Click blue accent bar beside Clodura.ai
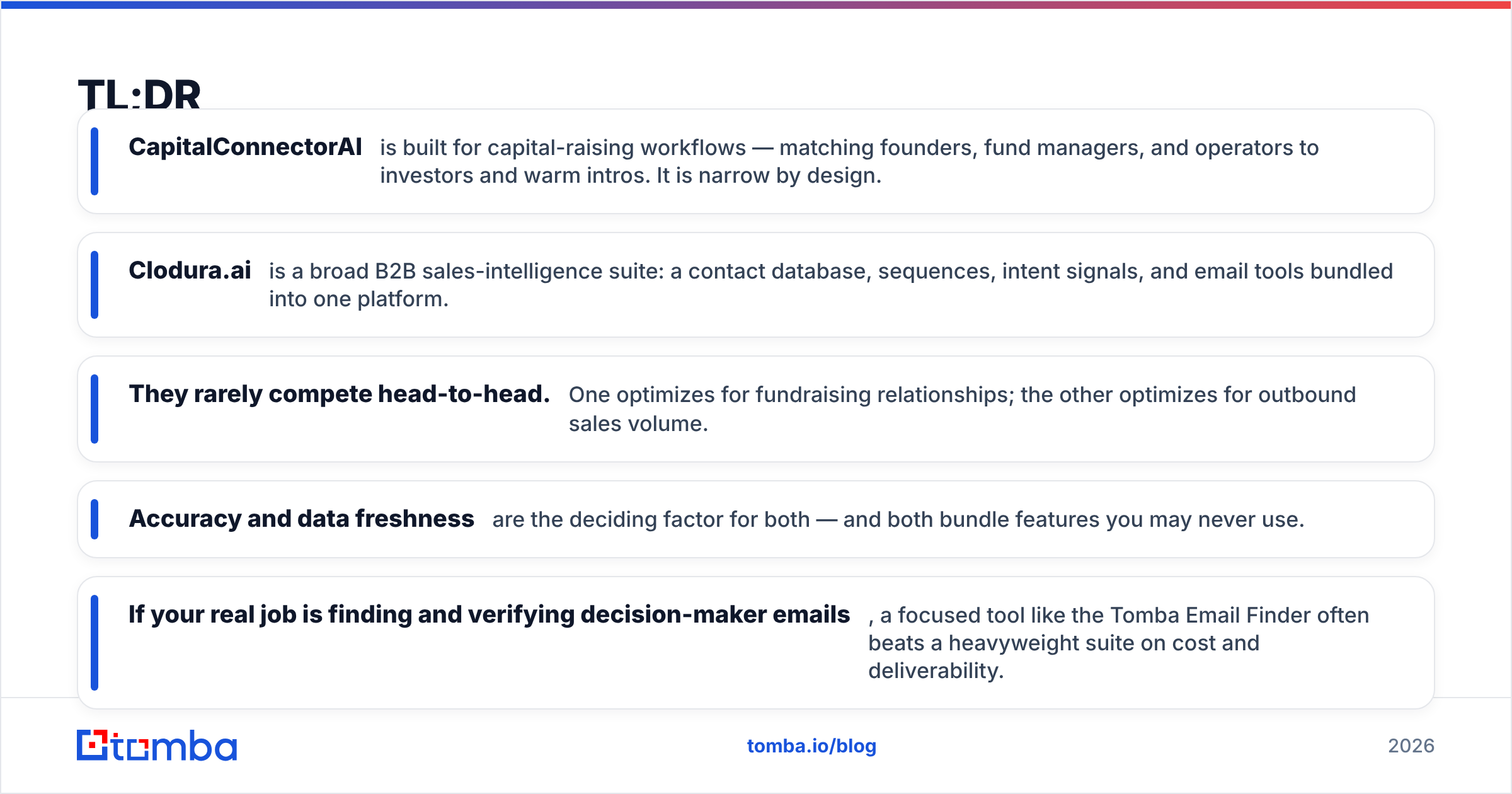1512x794 pixels. [94, 285]
